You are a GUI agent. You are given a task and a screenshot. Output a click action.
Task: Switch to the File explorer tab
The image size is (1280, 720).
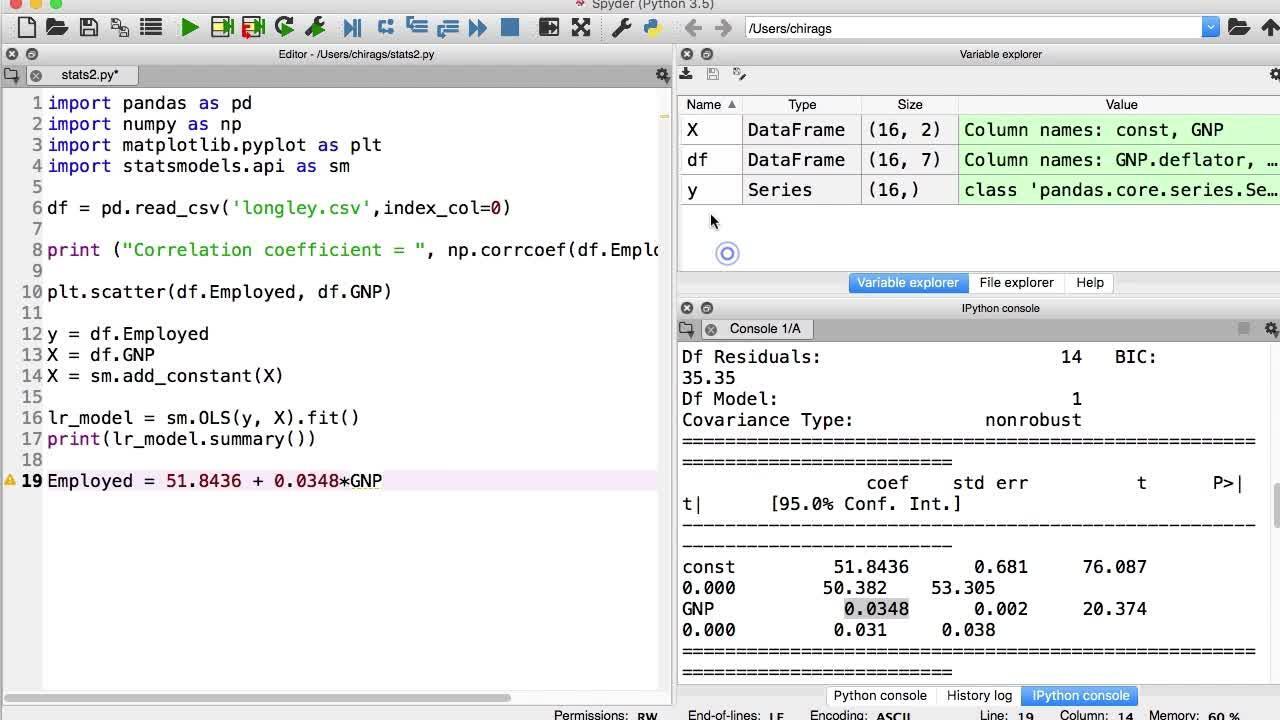click(1016, 283)
